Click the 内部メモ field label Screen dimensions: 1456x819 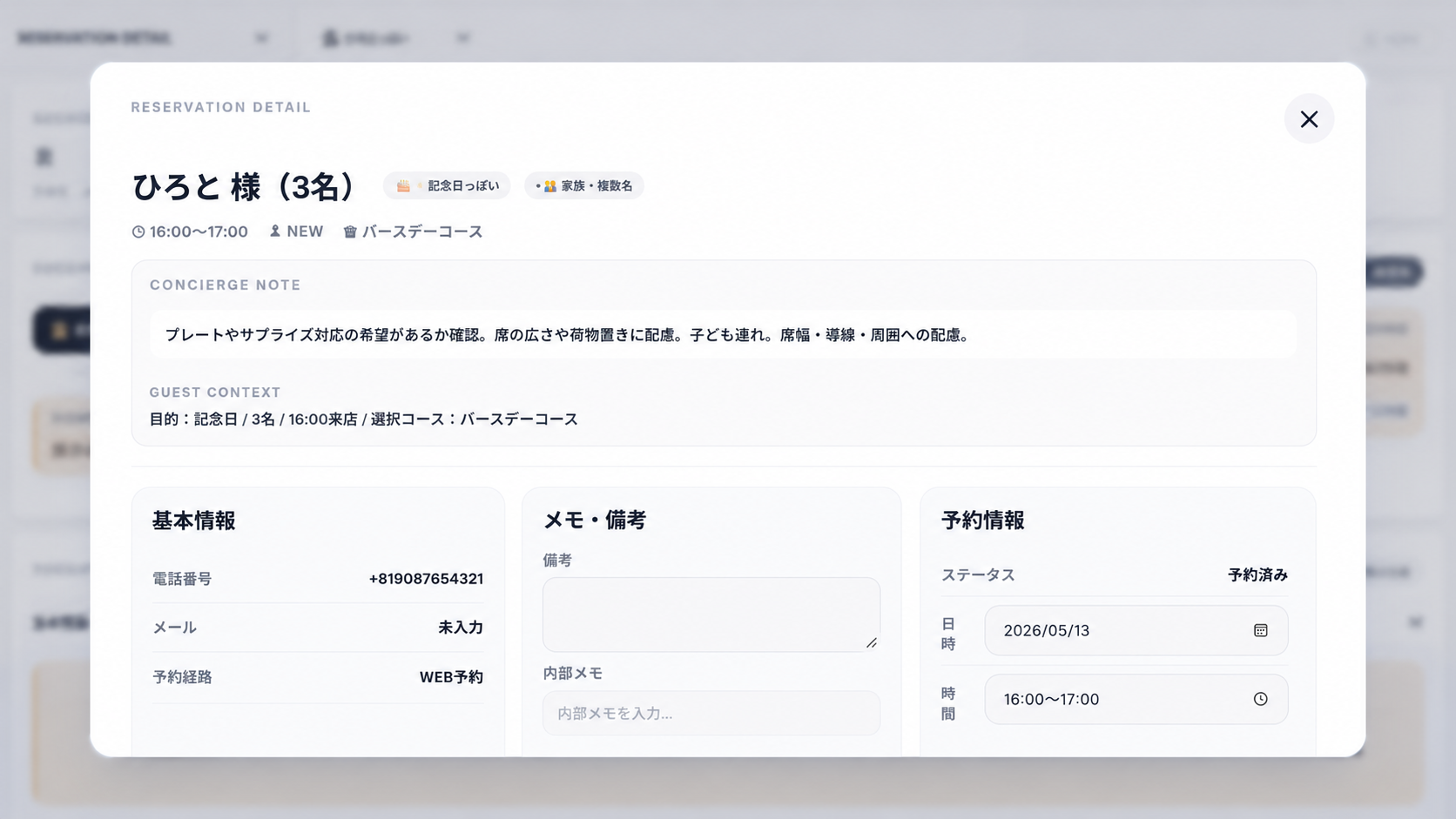(x=572, y=674)
